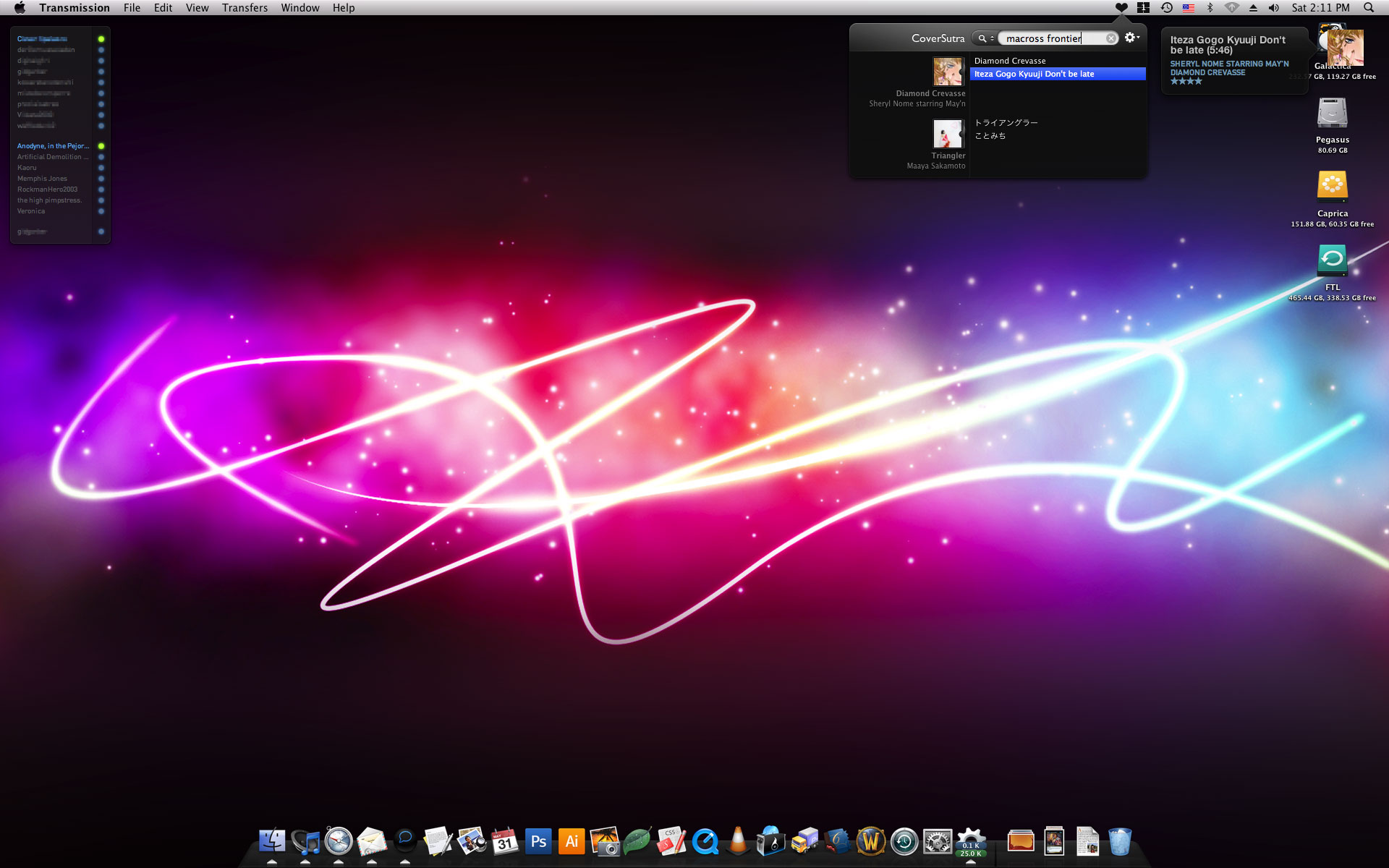Image resolution: width=1389 pixels, height=868 pixels.
Task: Launch iTunes with headphones icon in Dock
Action: [x=305, y=841]
